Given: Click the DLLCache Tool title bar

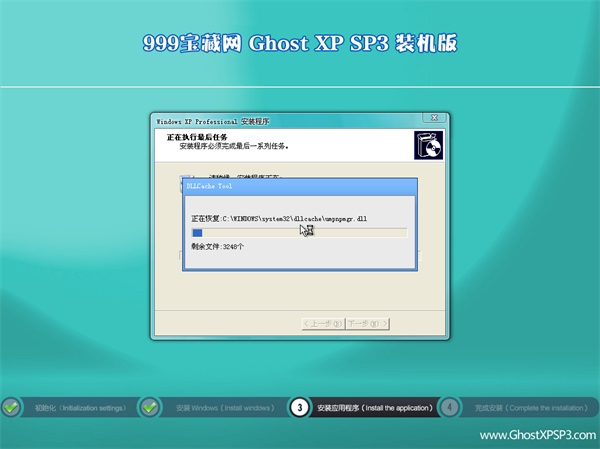Looking at the screenshot, I should pyautogui.click(x=299, y=186).
